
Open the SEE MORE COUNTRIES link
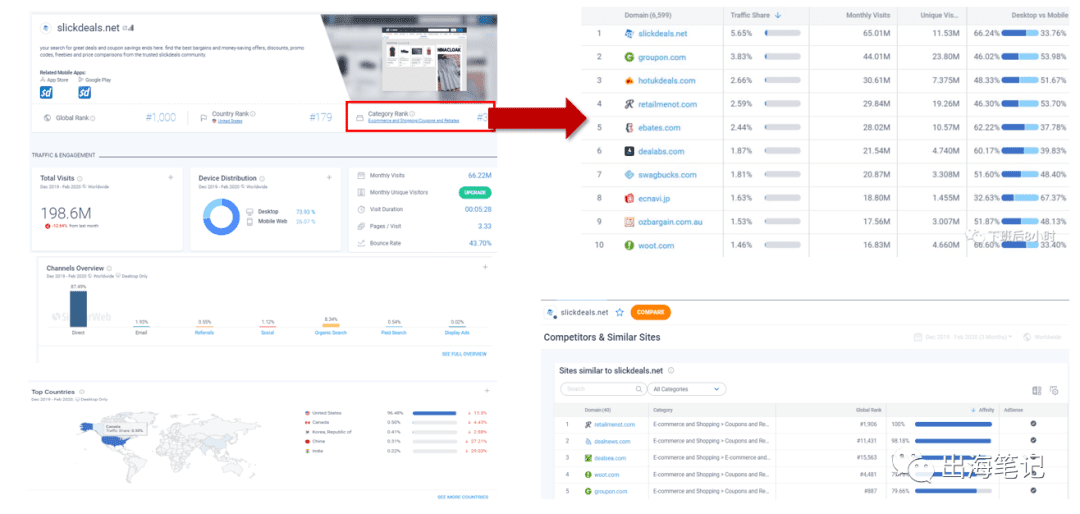(x=462, y=497)
